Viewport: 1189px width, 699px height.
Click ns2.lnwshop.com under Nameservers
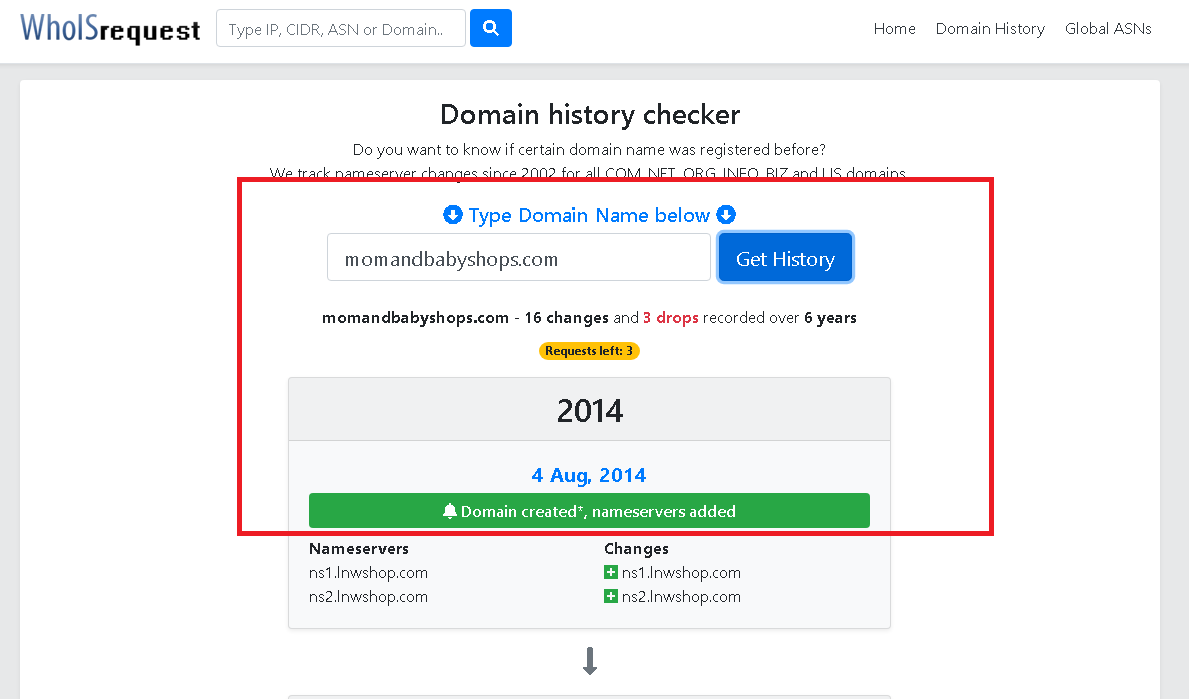click(x=368, y=597)
